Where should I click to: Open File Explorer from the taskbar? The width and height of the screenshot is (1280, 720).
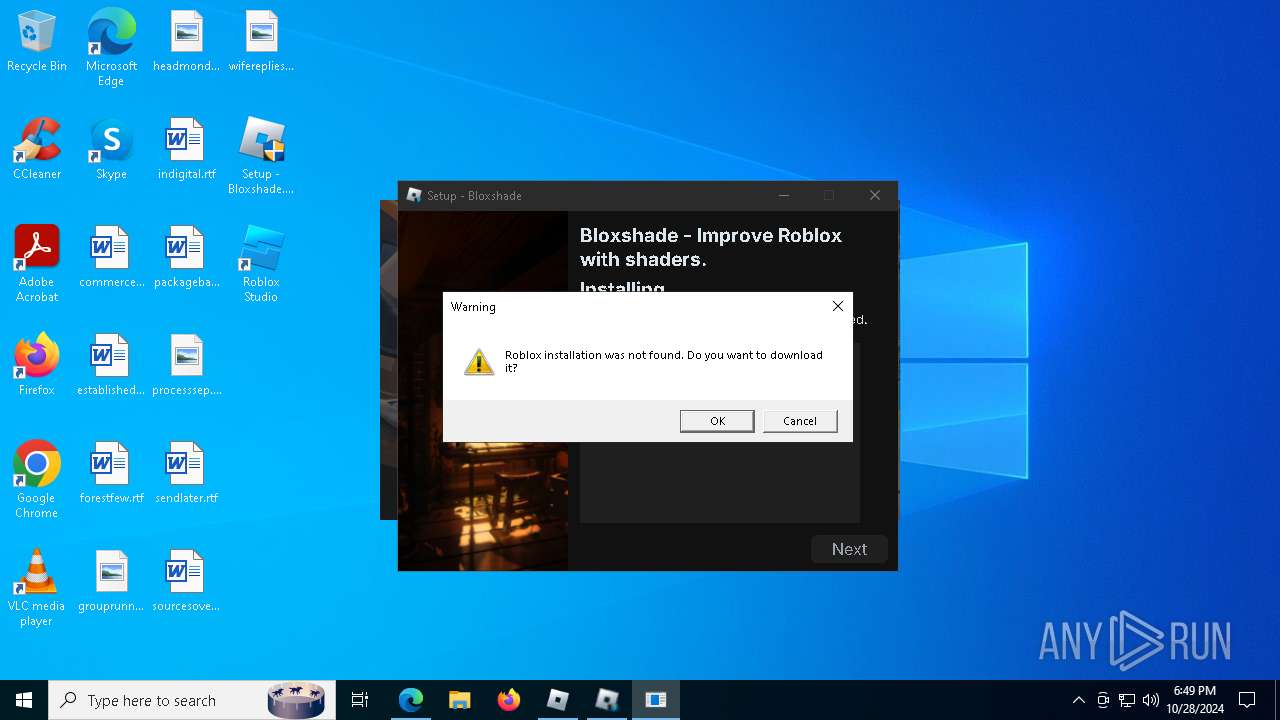459,700
